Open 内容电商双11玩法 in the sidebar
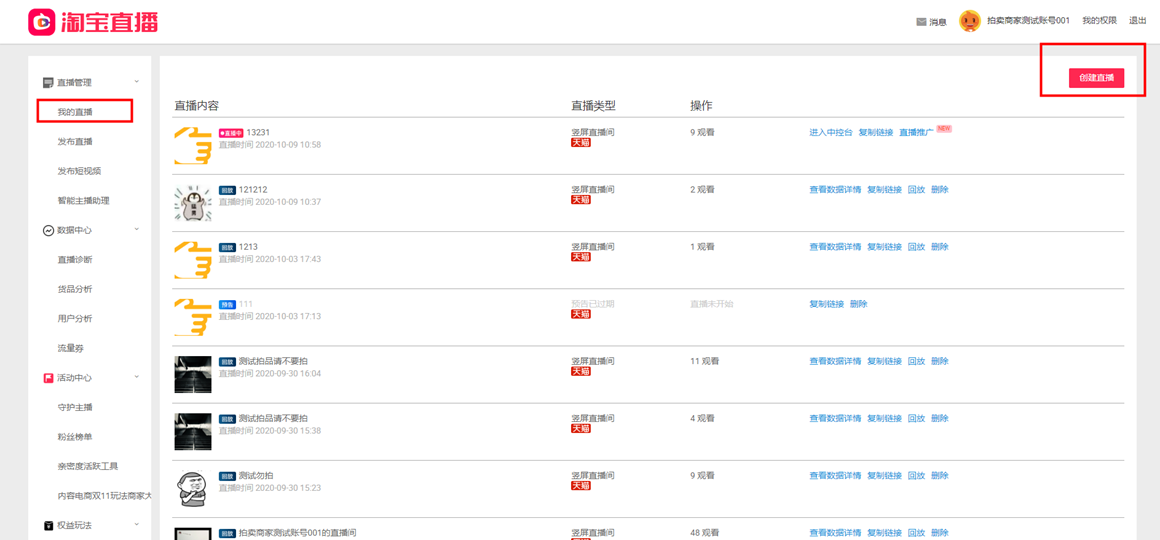Image resolution: width=1160 pixels, height=540 pixels. coord(104,496)
